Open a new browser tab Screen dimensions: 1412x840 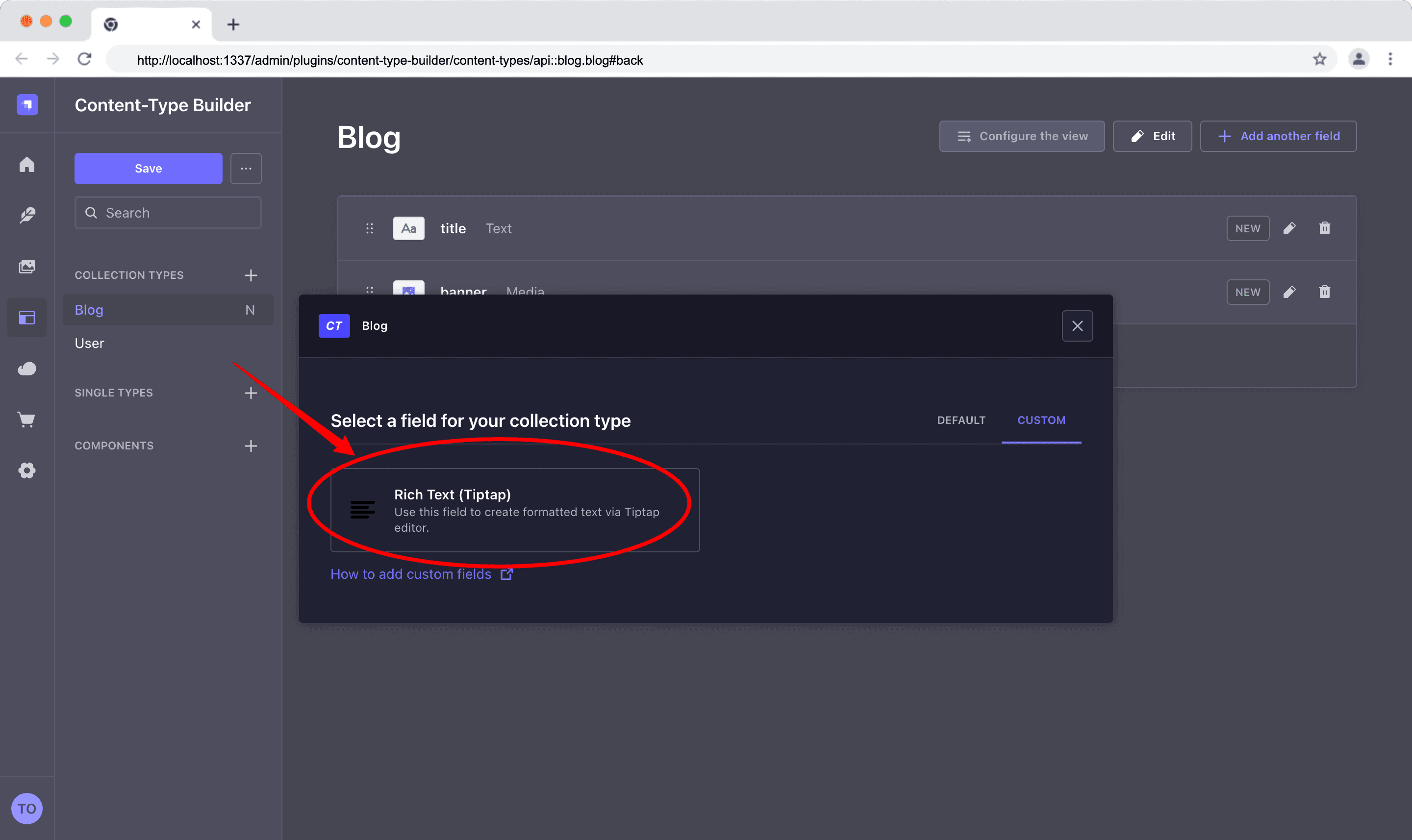click(233, 25)
